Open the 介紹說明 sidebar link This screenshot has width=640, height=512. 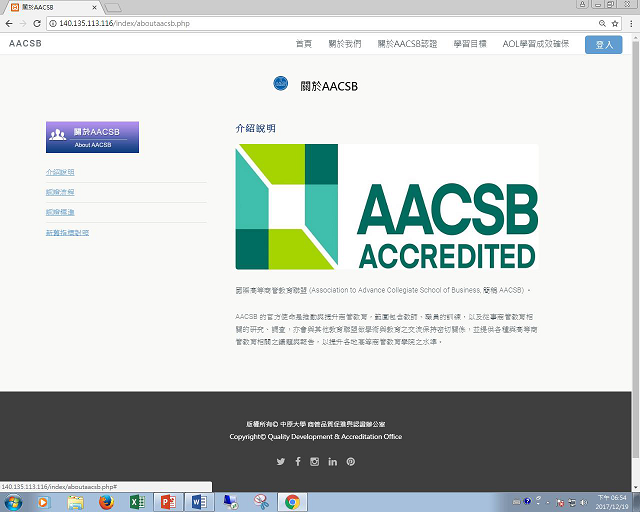(60, 172)
